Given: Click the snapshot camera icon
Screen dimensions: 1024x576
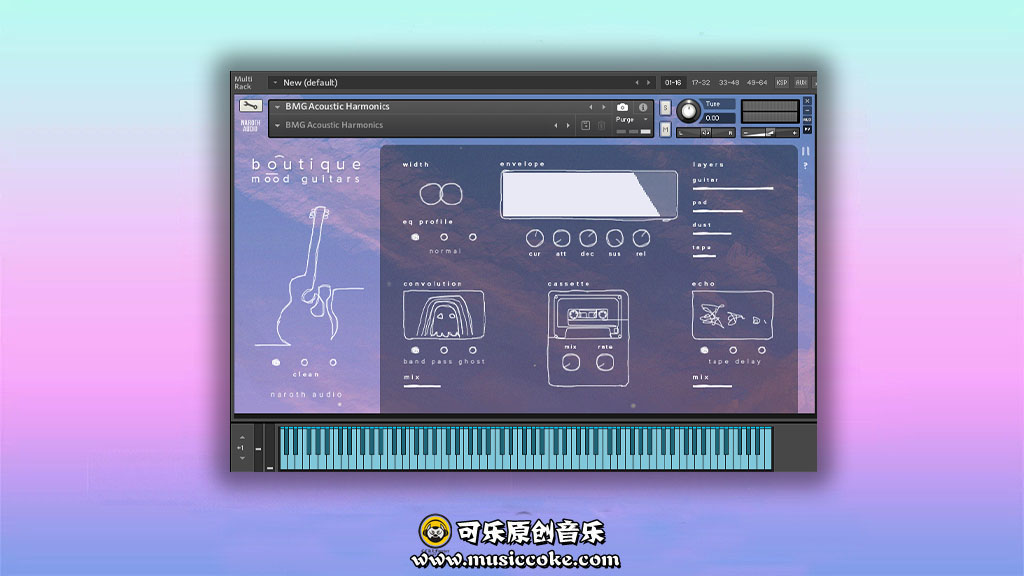Looking at the screenshot, I should pyautogui.click(x=622, y=107).
